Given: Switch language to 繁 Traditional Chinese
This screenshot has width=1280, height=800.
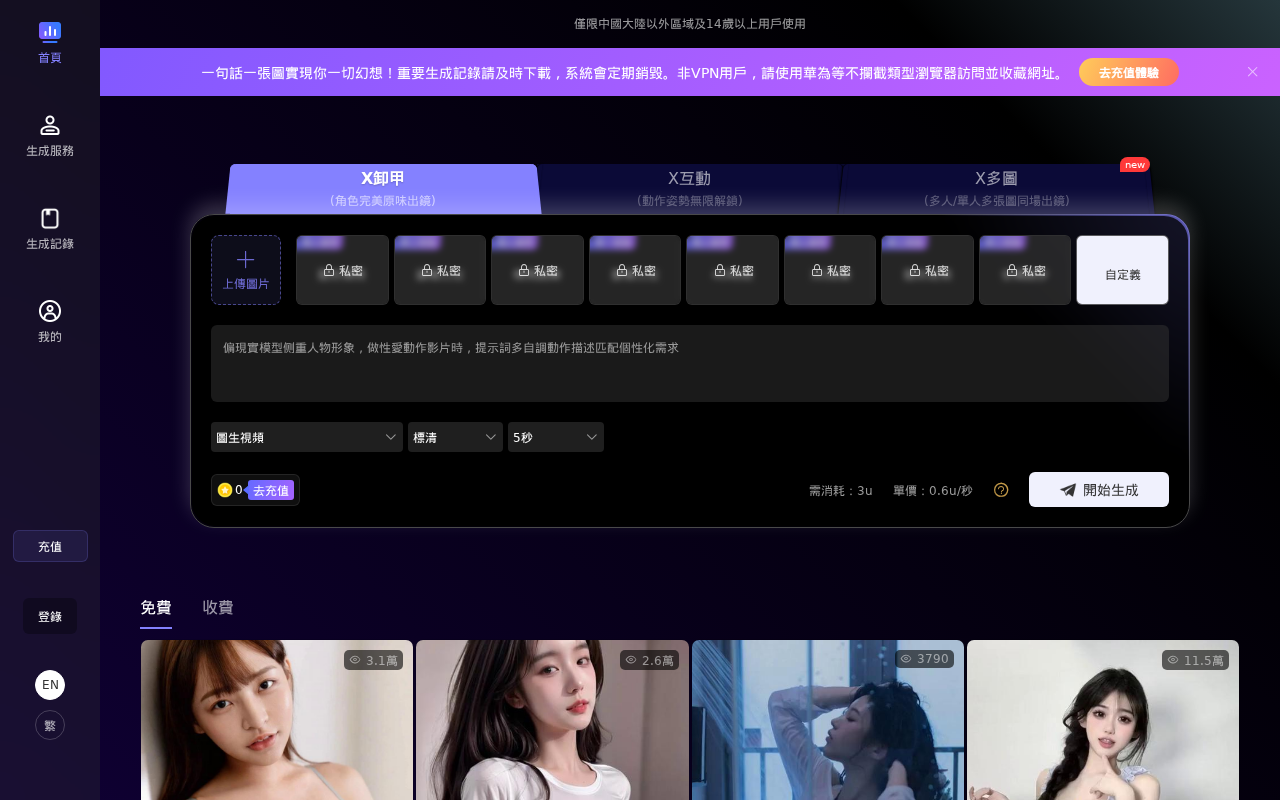Looking at the screenshot, I should point(50,725).
